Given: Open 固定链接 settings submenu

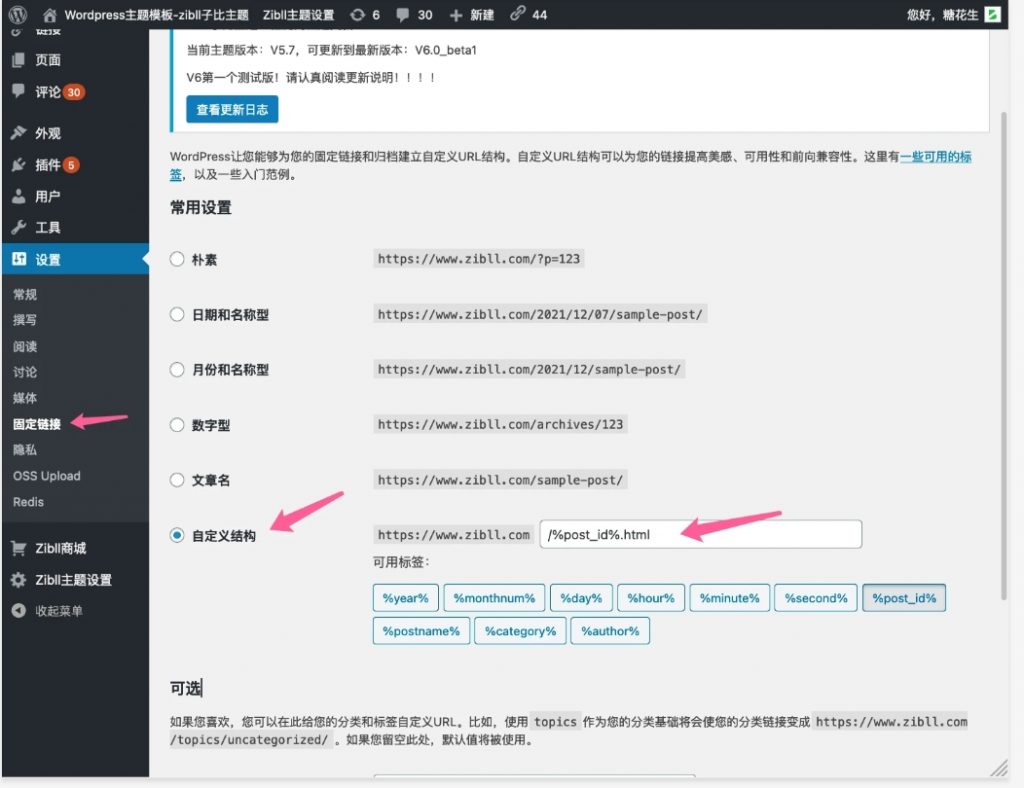Looking at the screenshot, I should [x=37, y=424].
